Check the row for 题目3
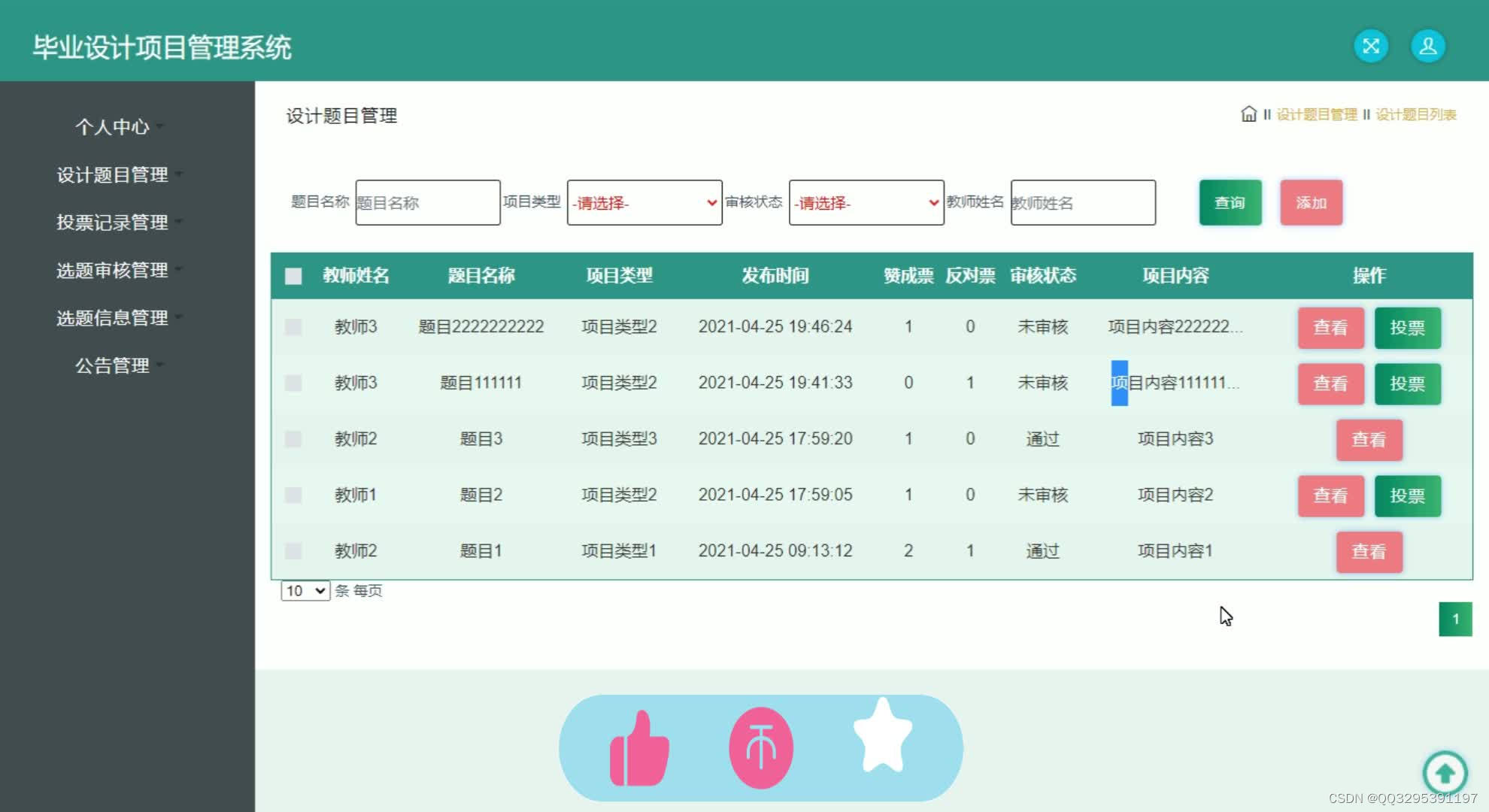The height and width of the screenshot is (812, 1489). point(293,439)
